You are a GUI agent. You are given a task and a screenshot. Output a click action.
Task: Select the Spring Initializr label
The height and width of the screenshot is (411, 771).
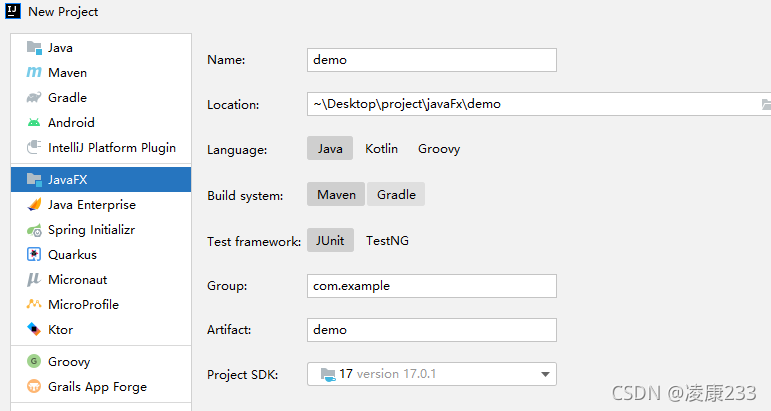coord(91,230)
